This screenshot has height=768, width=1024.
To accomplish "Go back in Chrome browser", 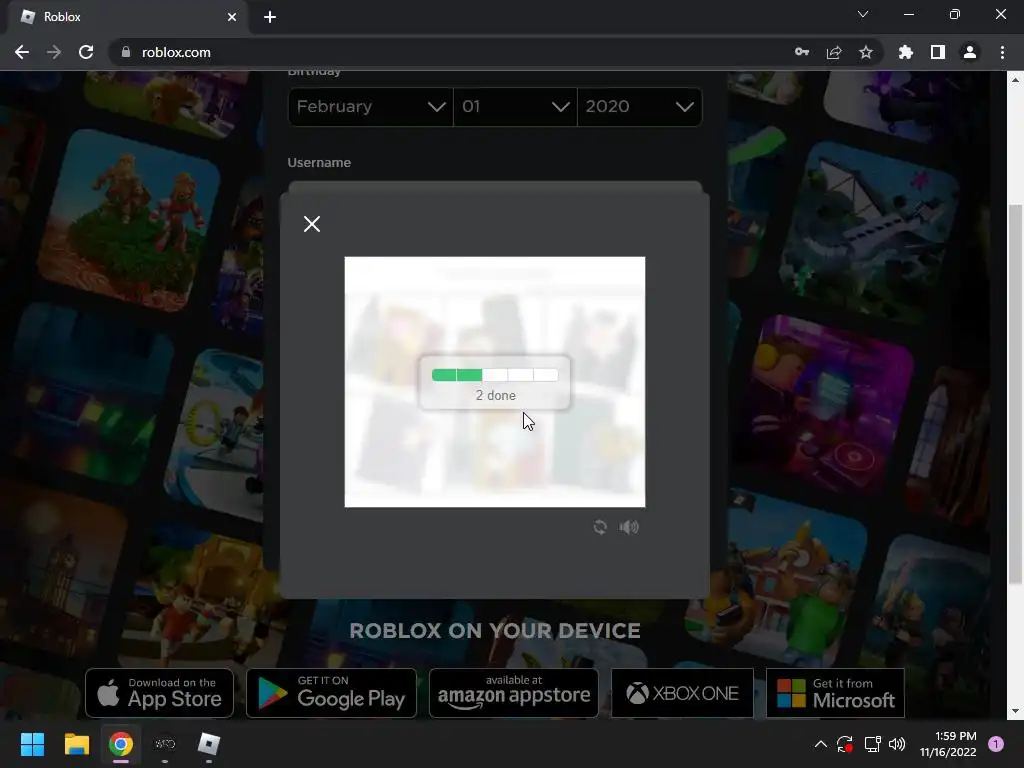I will [22, 52].
